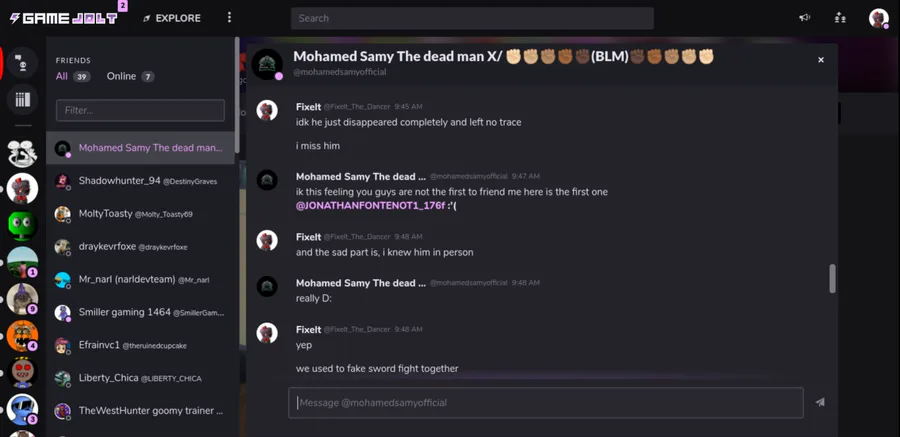Open the library playlists sidebar icon
The image size is (900, 437).
click(x=22, y=100)
